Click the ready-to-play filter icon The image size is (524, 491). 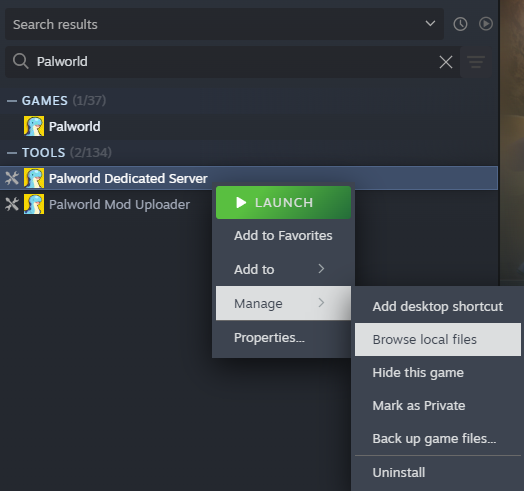(486, 24)
